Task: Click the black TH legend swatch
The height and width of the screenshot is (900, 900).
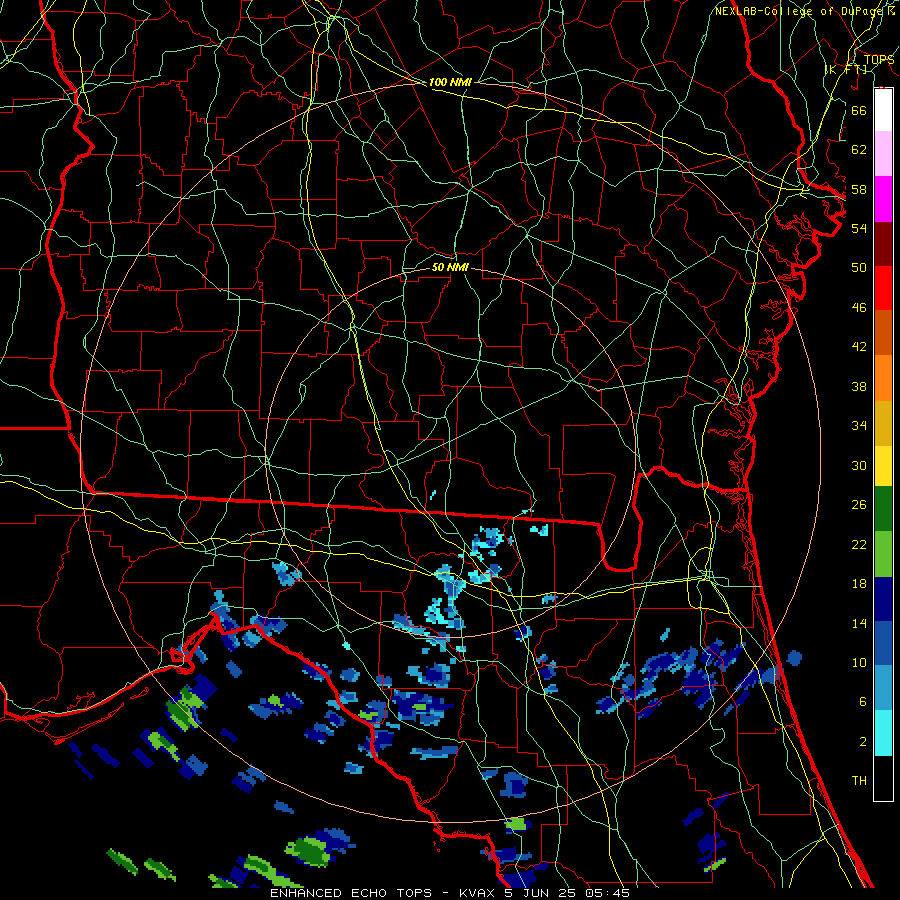Action: [x=883, y=778]
